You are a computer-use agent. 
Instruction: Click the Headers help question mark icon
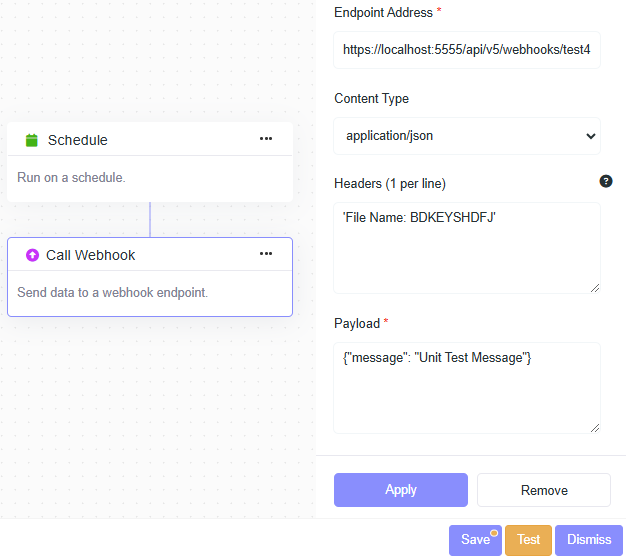[x=605, y=182]
